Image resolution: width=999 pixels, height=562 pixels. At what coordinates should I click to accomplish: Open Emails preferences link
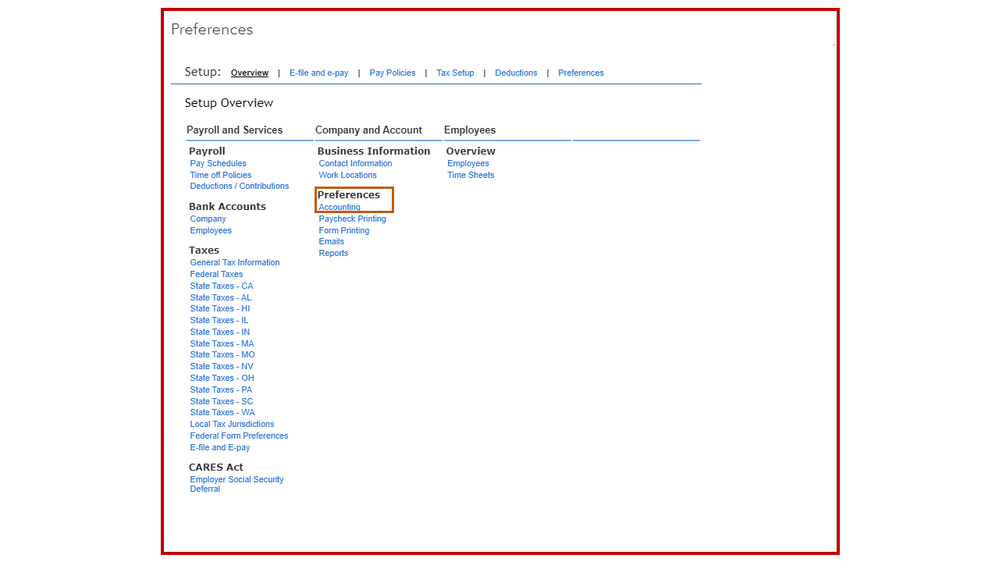(x=331, y=241)
